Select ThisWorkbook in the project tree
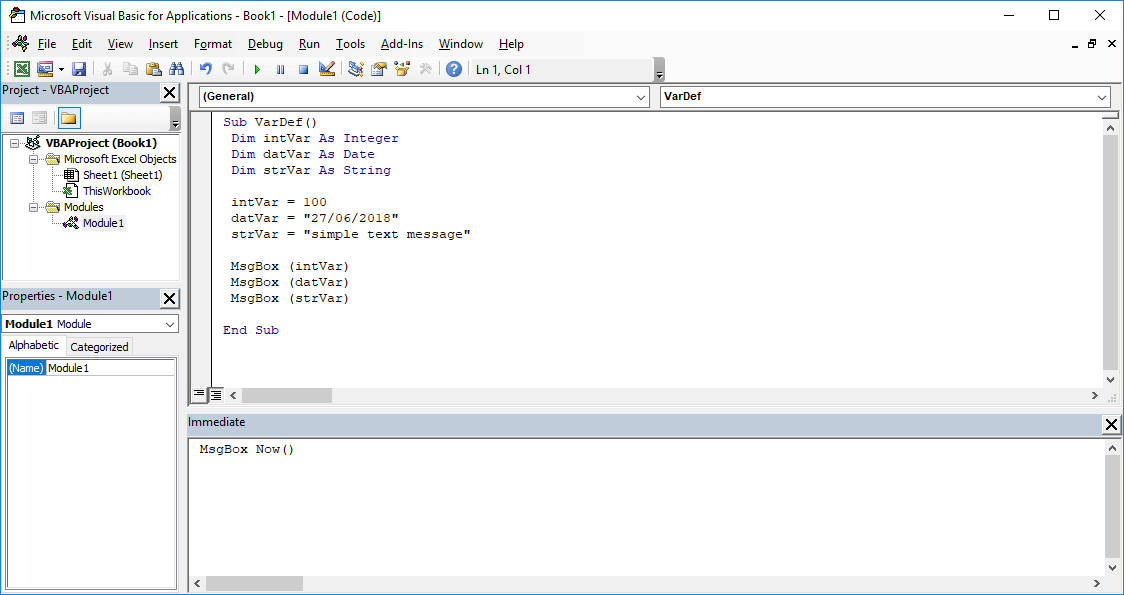Viewport: 1124px width, 595px height. [117, 191]
